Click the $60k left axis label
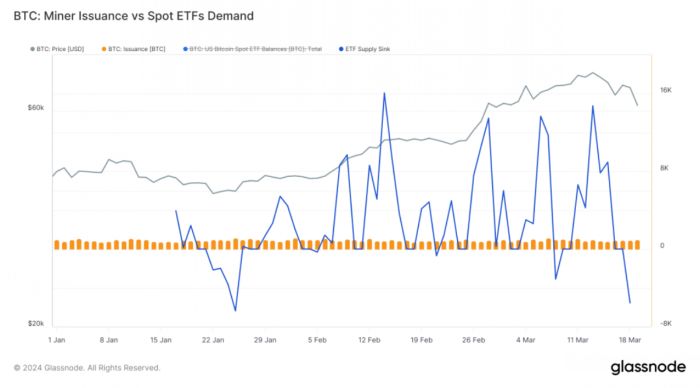700x388 pixels. [36, 108]
